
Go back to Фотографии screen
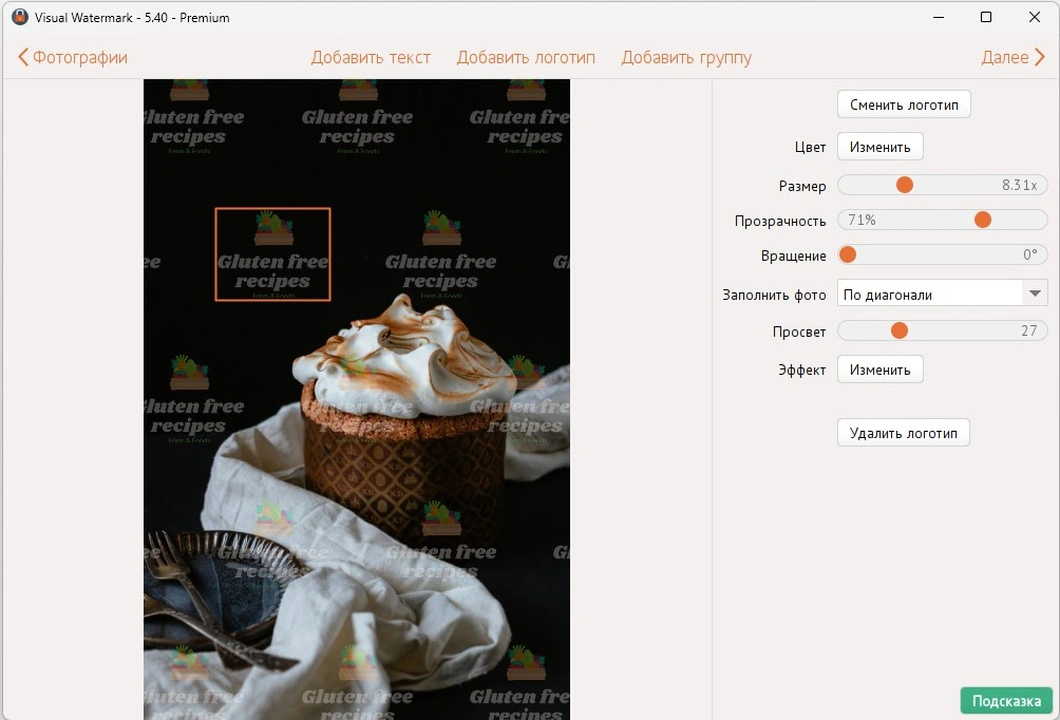coord(72,57)
